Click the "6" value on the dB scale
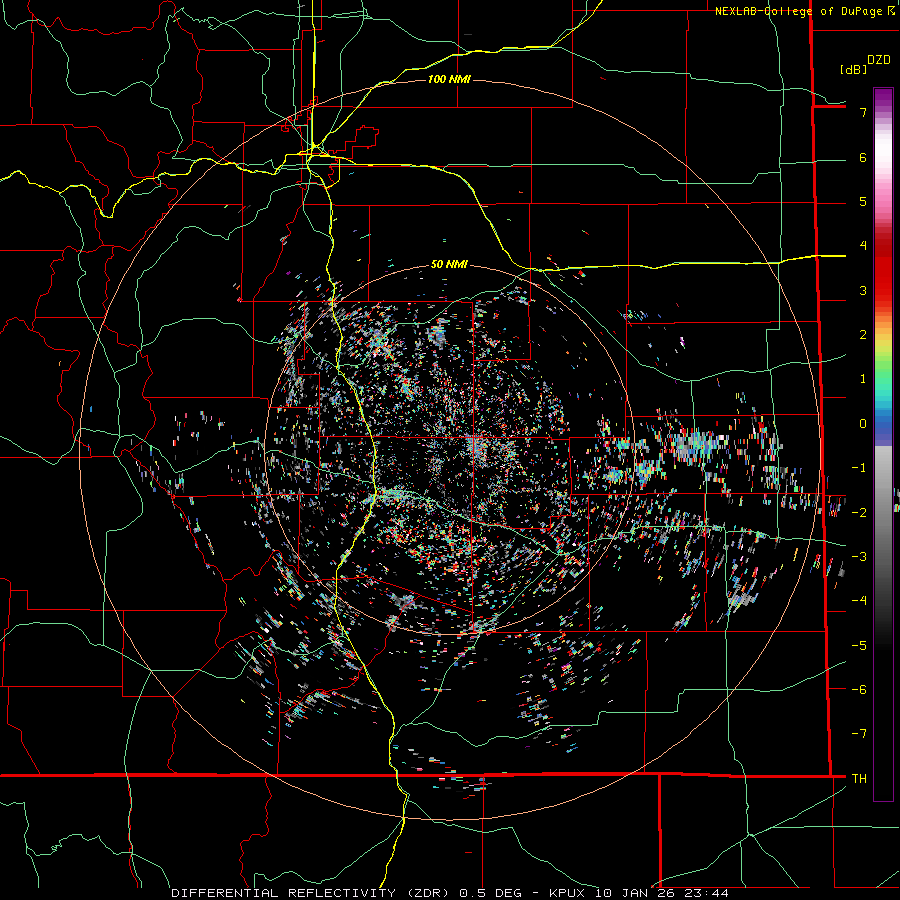 click(x=863, y=157)
